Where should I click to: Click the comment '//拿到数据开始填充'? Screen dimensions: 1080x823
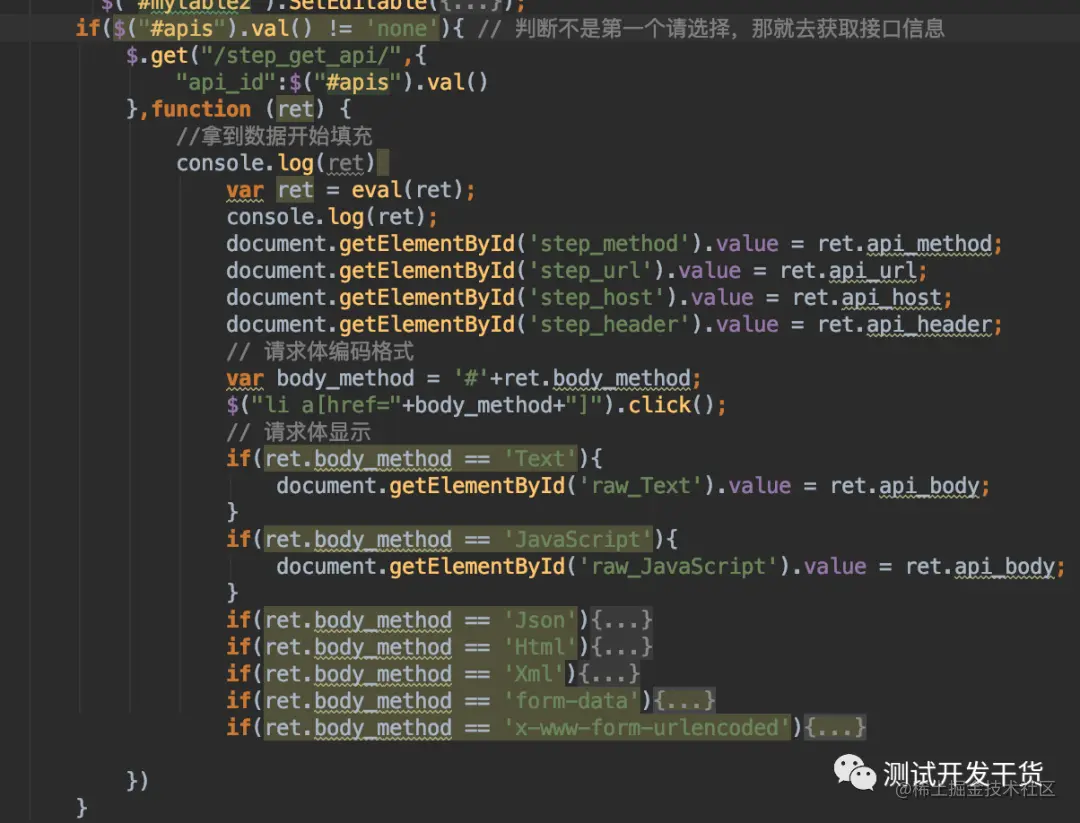coord(274,136)
